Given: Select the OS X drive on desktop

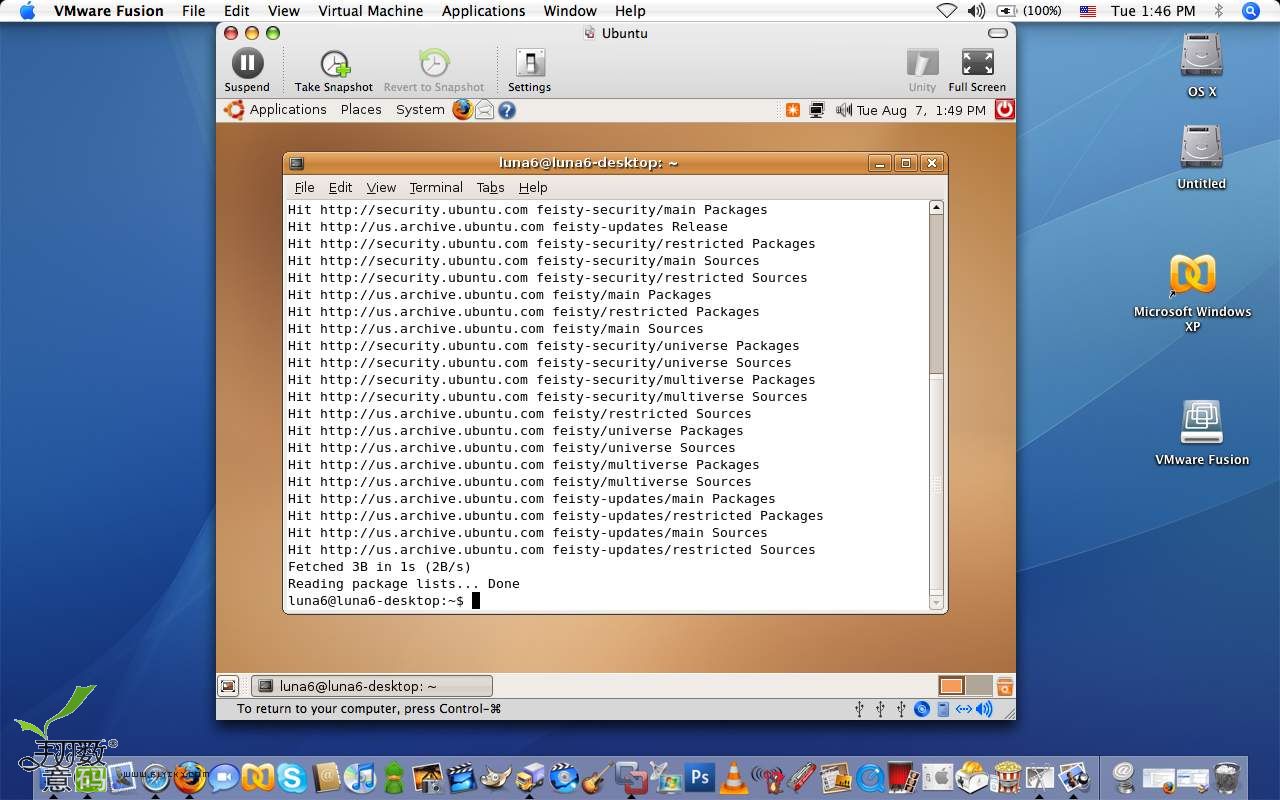Looking at the screenshot, I should point(1201,64).
